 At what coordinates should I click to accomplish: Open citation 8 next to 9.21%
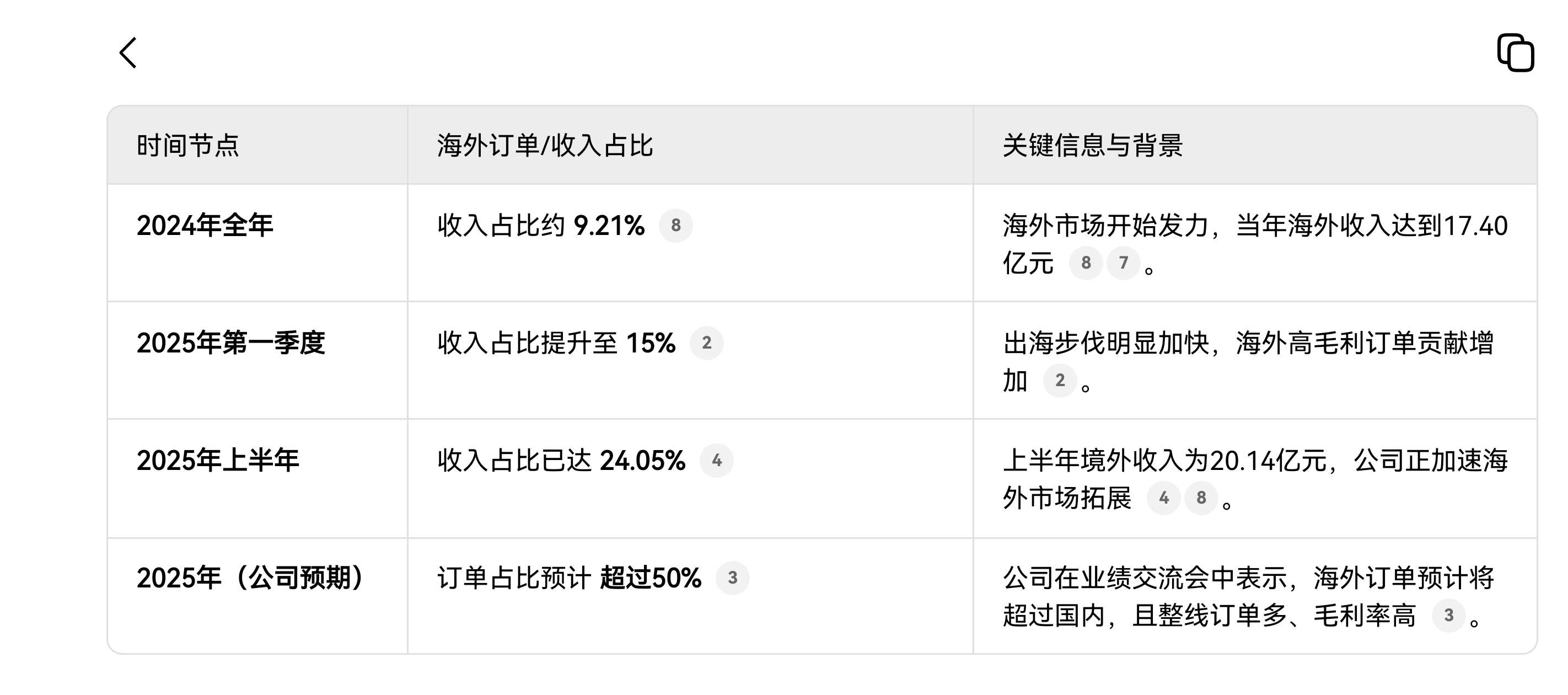coord(675,226)
